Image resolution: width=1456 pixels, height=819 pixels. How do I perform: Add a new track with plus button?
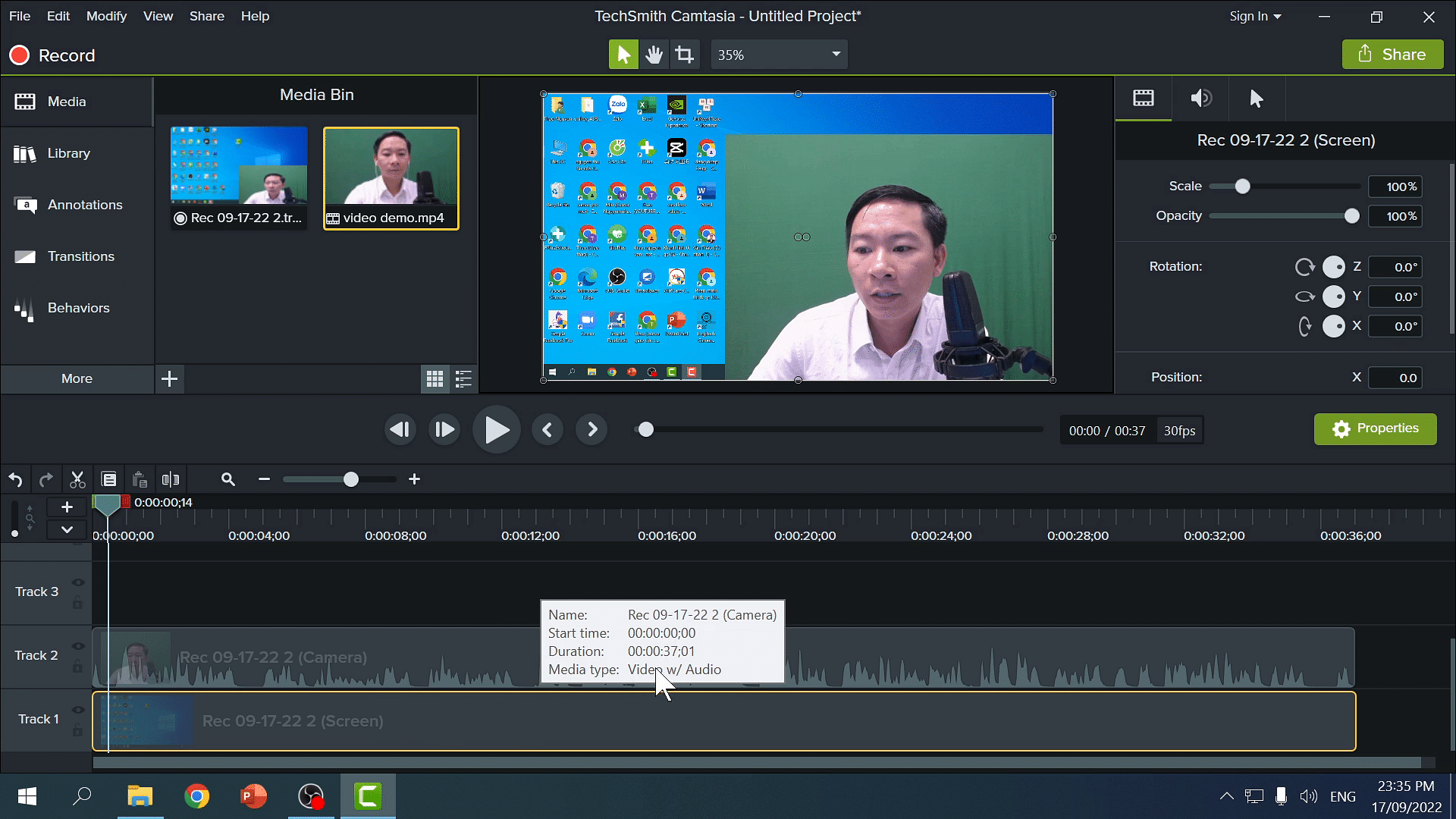67,507
